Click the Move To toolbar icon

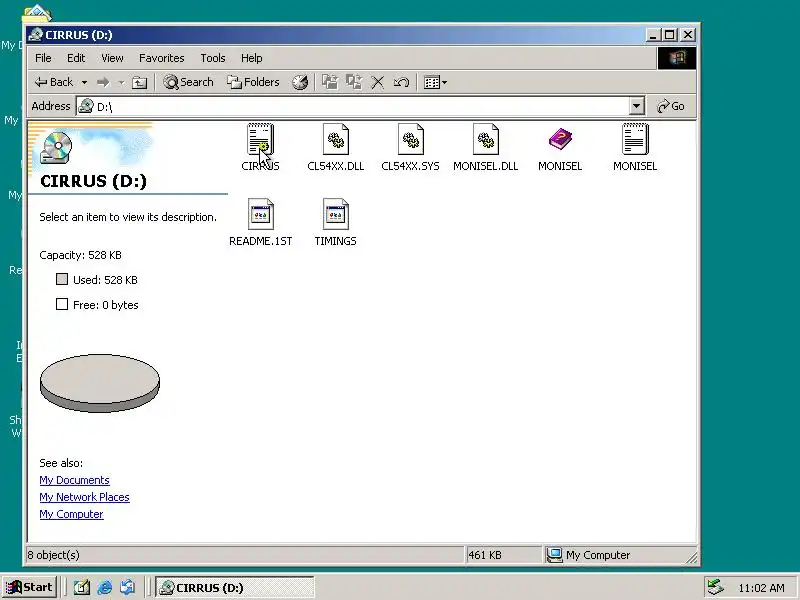click(330, 82)
